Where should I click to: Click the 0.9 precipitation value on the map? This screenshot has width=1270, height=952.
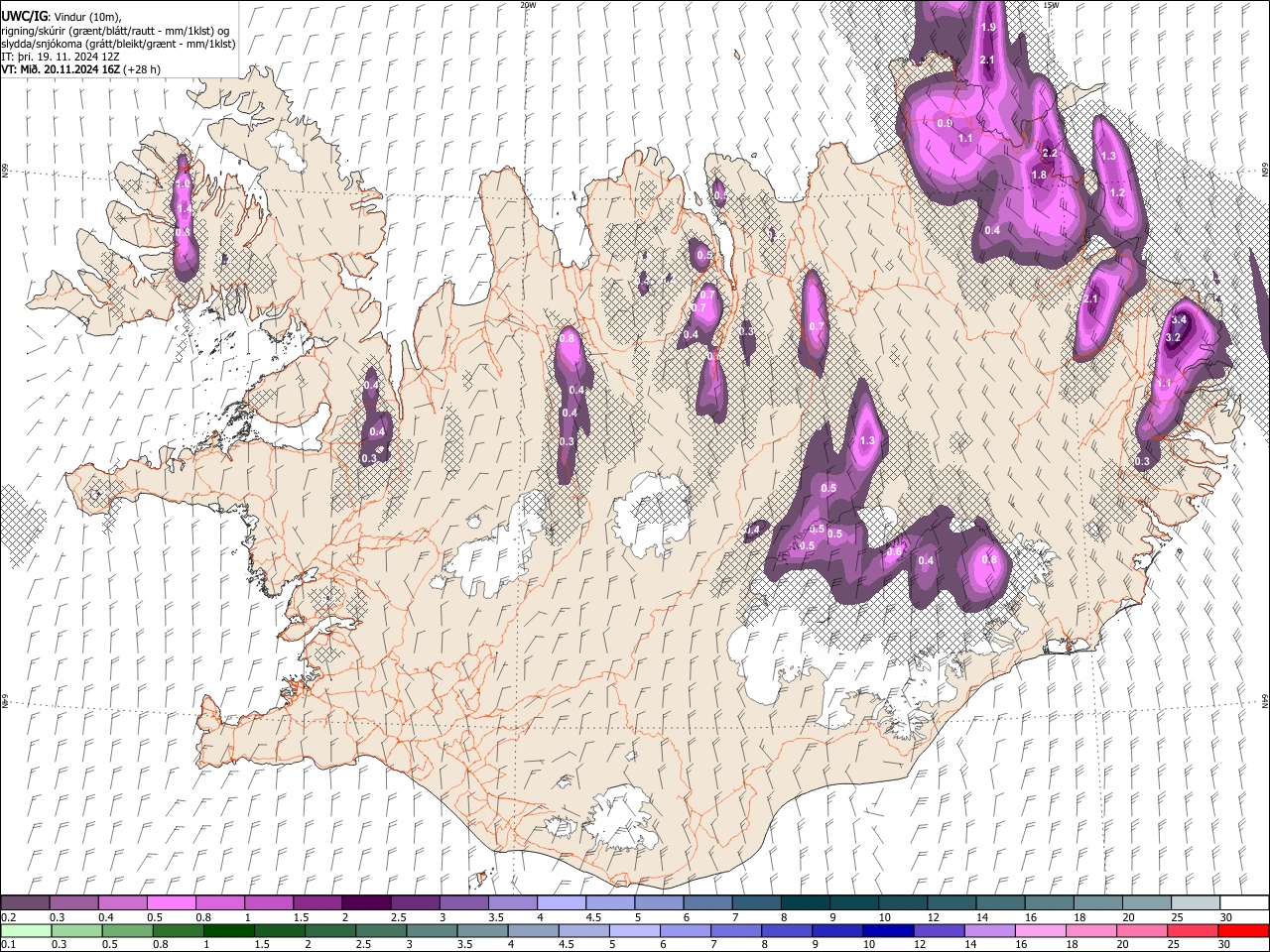point(945,123)
